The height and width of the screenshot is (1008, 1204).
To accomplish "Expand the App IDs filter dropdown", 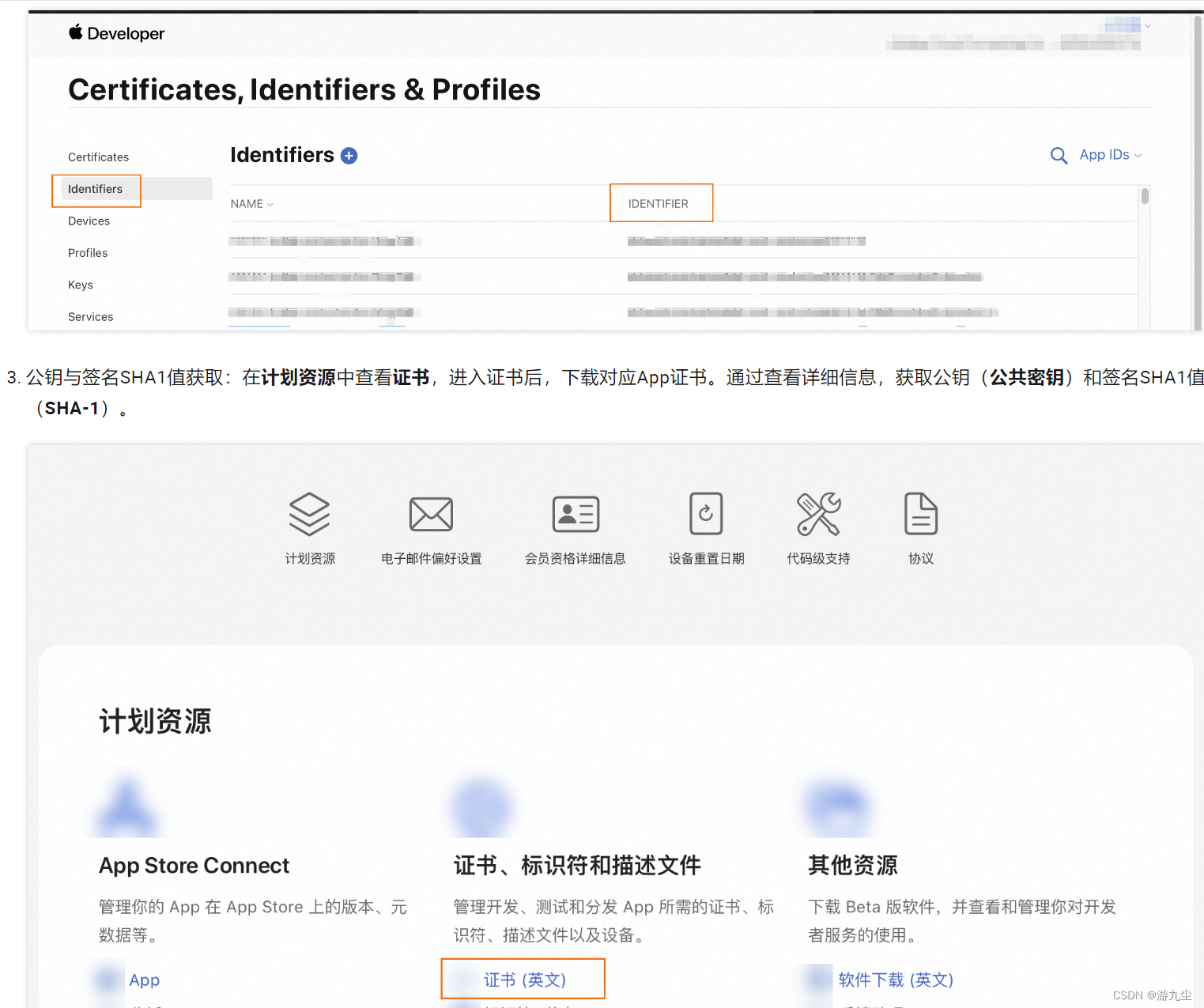I will pos(1111,155).
